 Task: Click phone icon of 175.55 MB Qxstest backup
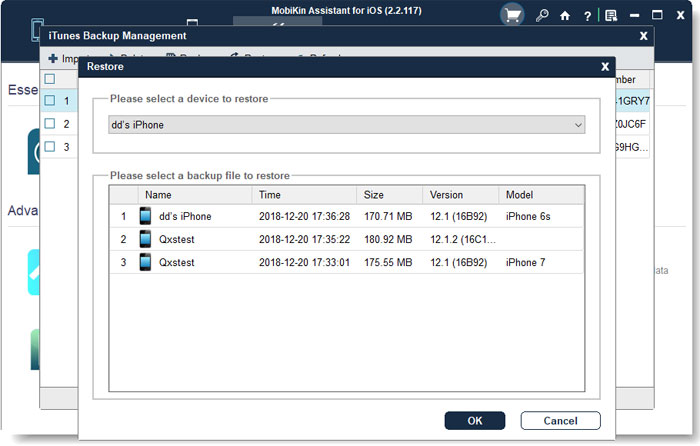(145, 263)
